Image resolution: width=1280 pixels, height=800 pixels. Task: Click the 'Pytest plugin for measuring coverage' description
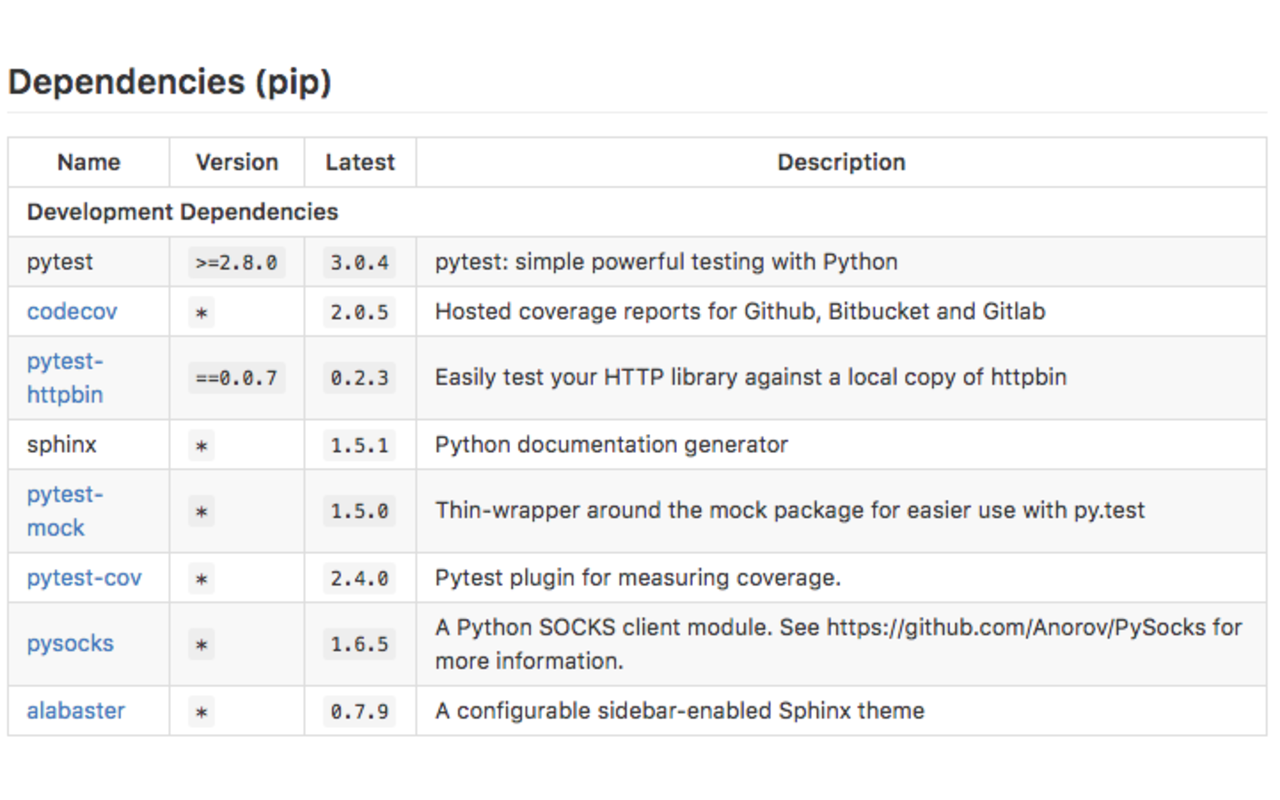click(638, 578)
